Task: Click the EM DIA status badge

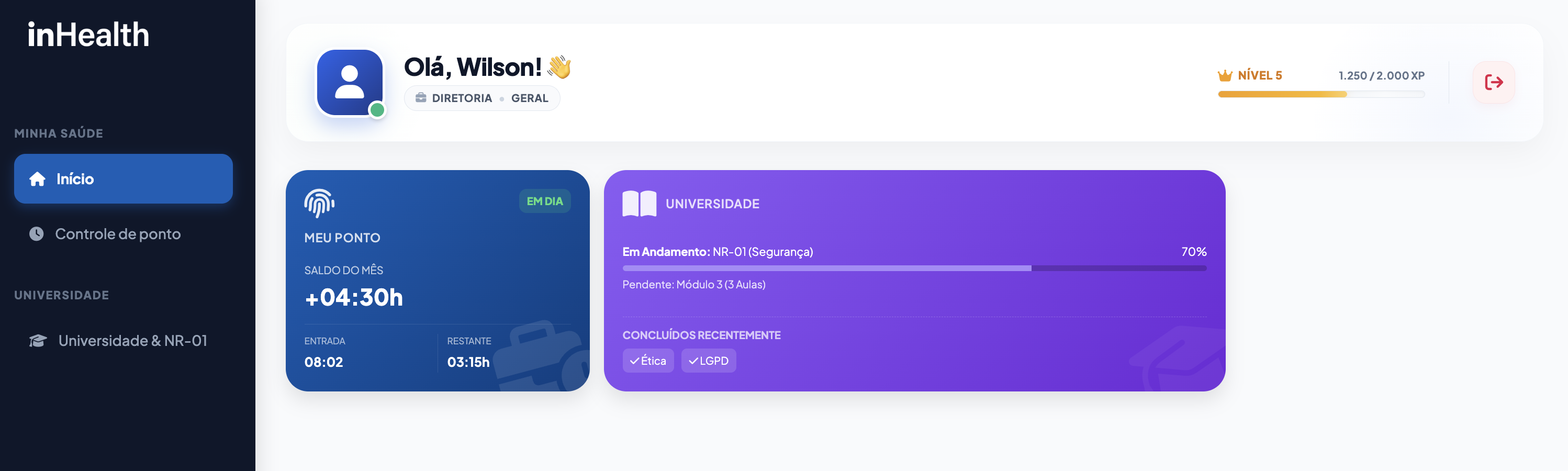Action: pos(545,200)
